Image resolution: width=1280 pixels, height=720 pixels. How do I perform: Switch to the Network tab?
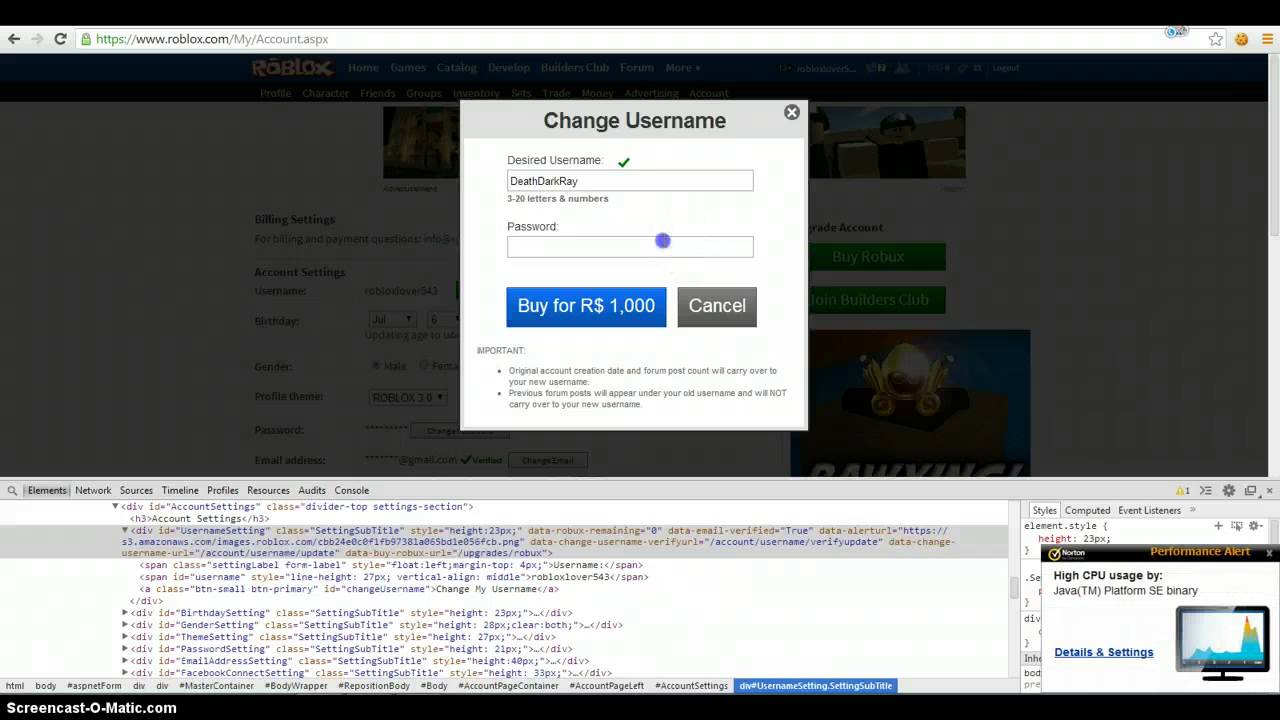[x=93, y=491]
